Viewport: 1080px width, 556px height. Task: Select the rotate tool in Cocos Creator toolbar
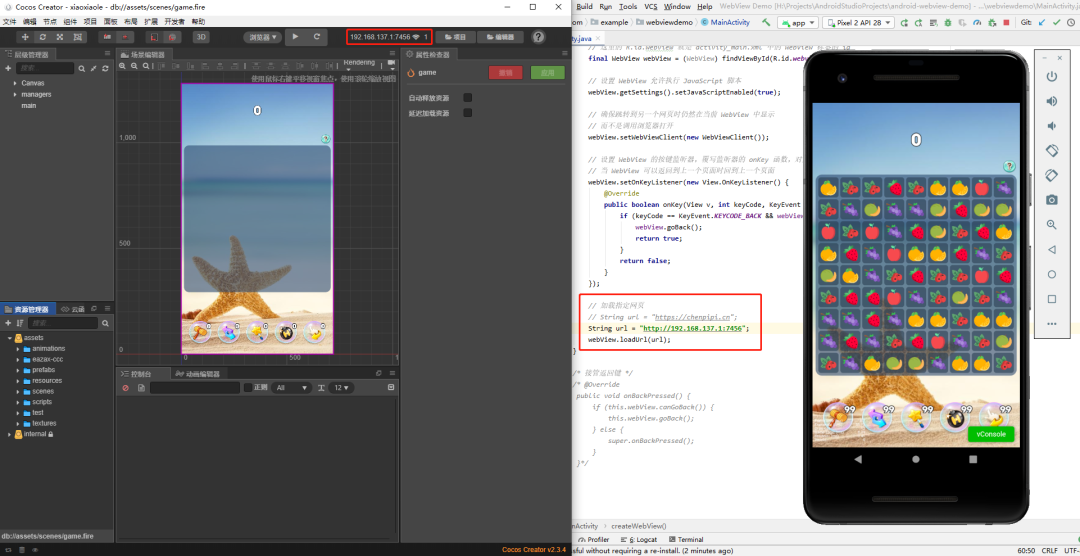(43, 37)
